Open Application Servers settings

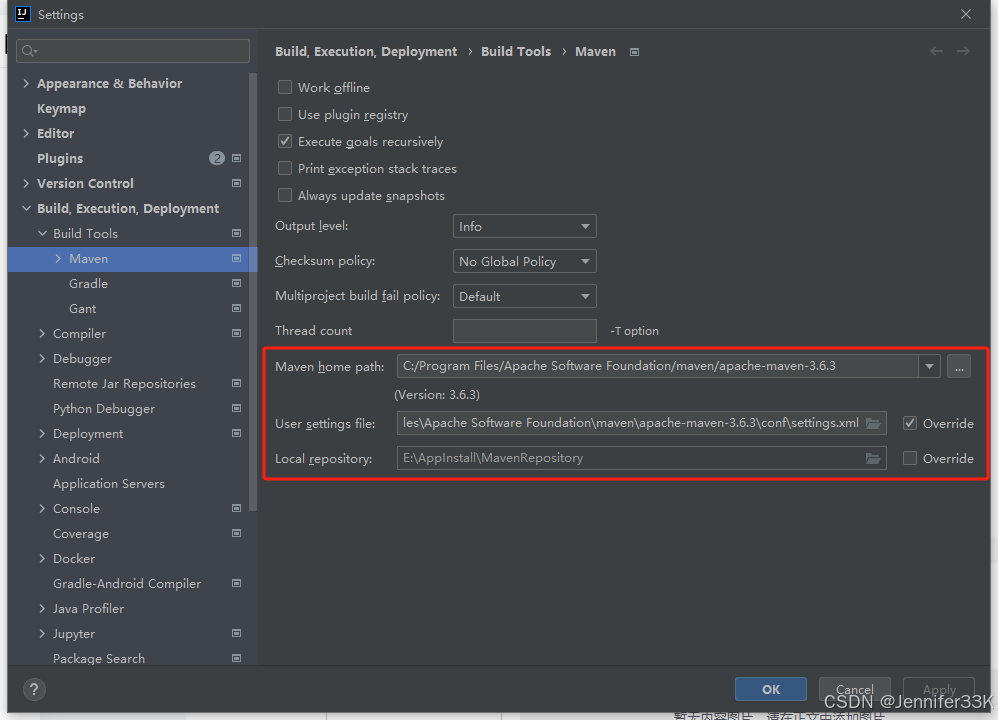tap(109, 484)
